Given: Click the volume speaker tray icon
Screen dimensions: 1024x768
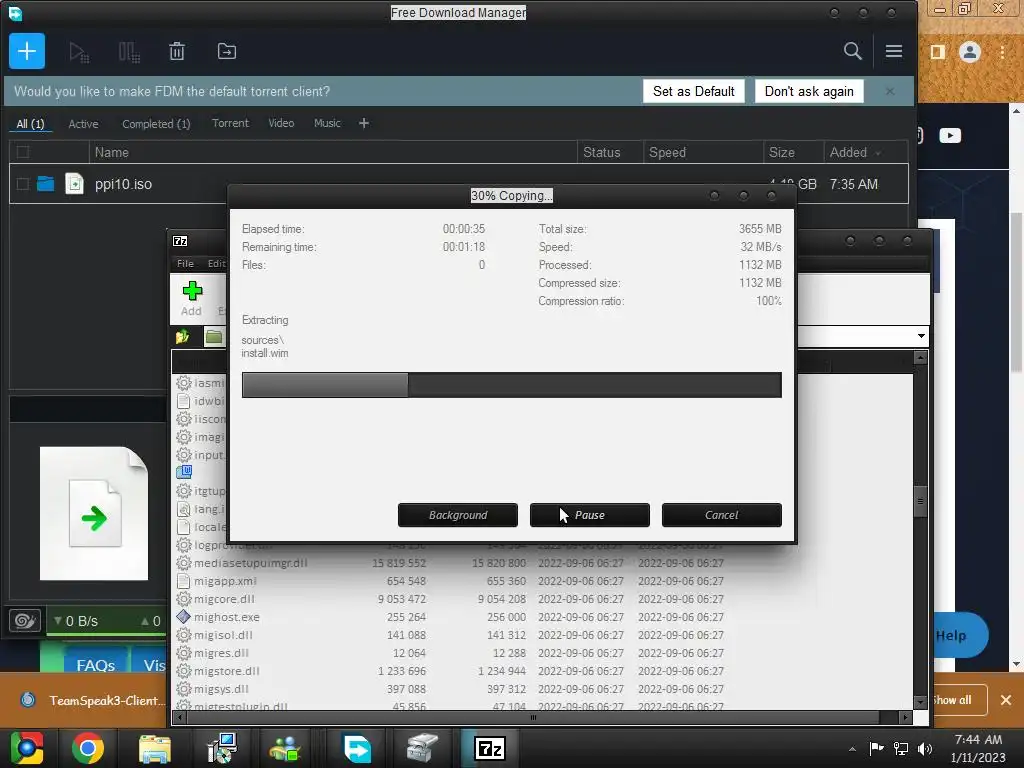Looking at the screenshot, I should click(925, 748).
